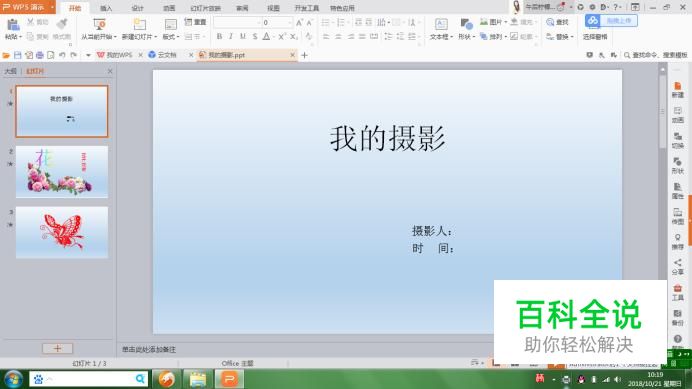Expand the New Slide dropdown arrow
Image resolution: width=692 pixels, height=389 pixels.
[156, 37]
